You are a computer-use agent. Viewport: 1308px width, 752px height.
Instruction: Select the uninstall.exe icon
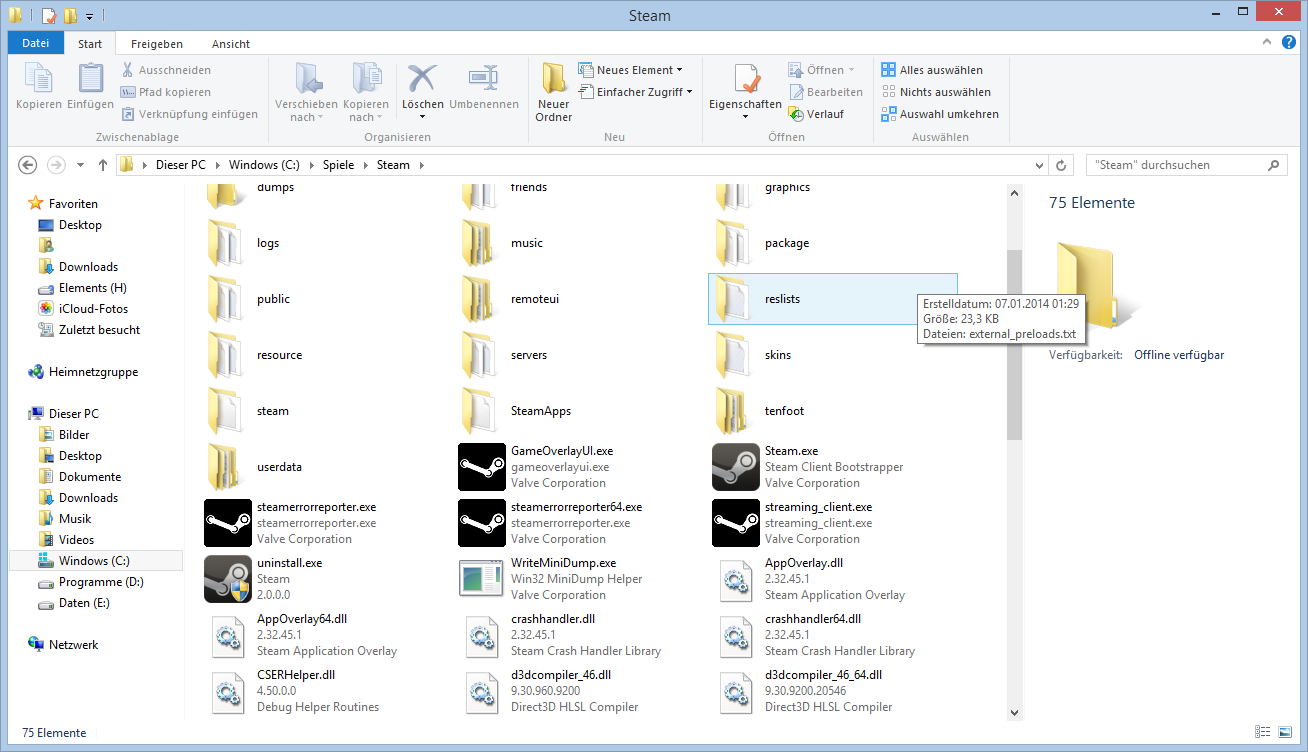228,579
